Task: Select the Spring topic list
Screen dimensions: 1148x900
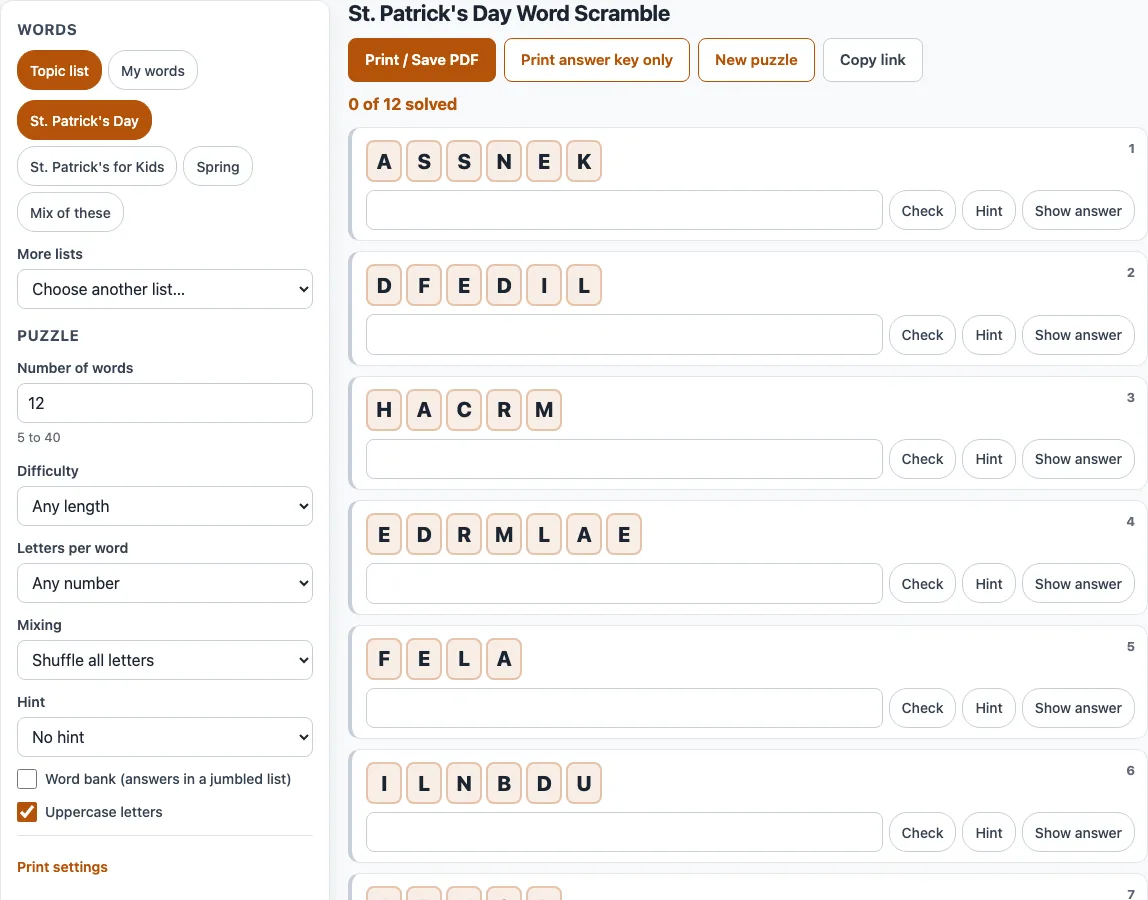Action: pos(217,166)
